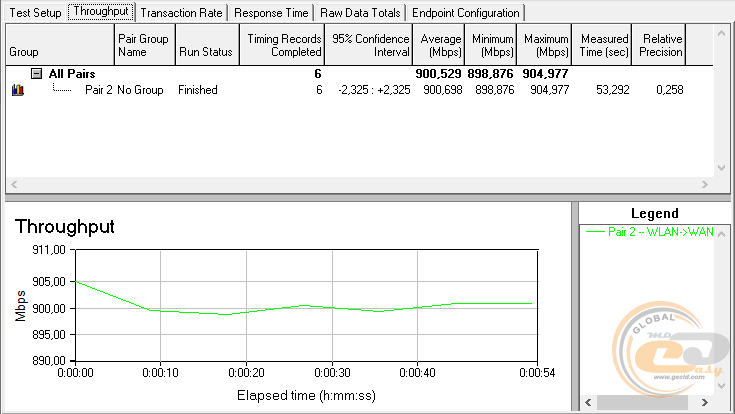Open the Test Setup tab

[x=35, y=13]
